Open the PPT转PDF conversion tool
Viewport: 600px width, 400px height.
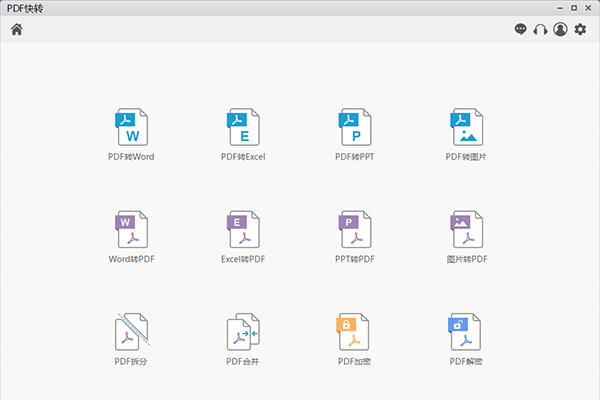[x=355, y=230]
